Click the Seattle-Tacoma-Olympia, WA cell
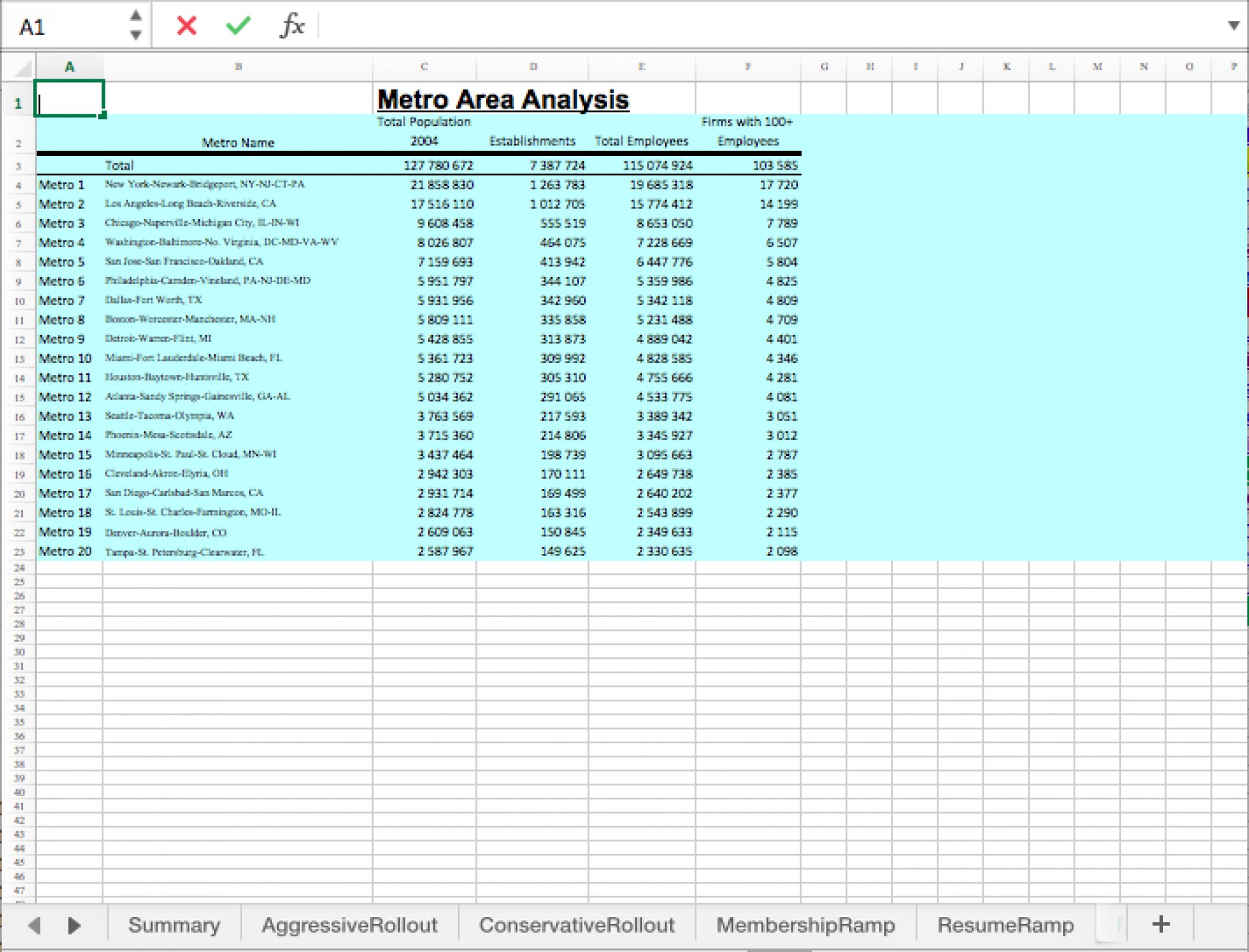The height and width of the screenshot is (952, 1249). coord(238,416)
